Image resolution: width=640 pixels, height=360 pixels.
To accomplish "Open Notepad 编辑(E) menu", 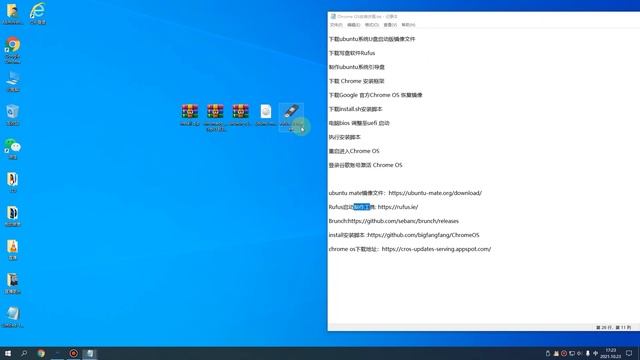I will pos(354,25).
